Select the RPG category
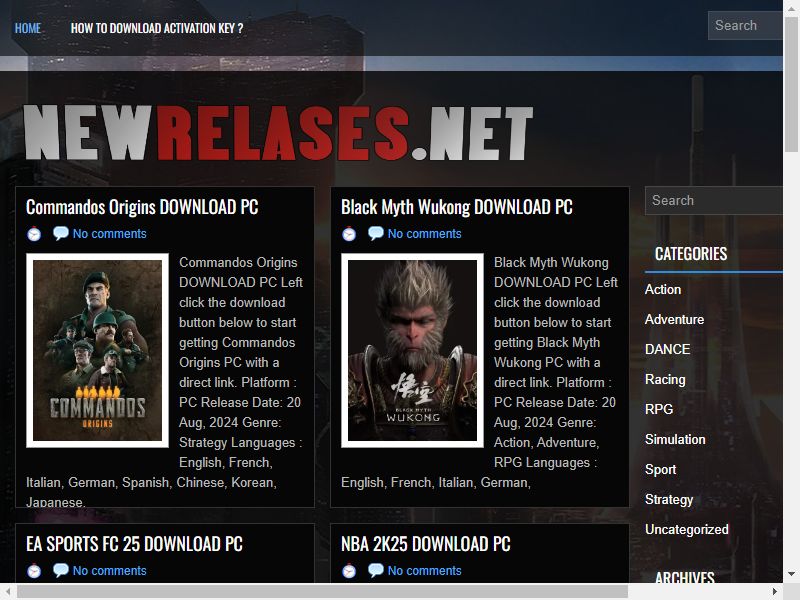 (659, 409)
